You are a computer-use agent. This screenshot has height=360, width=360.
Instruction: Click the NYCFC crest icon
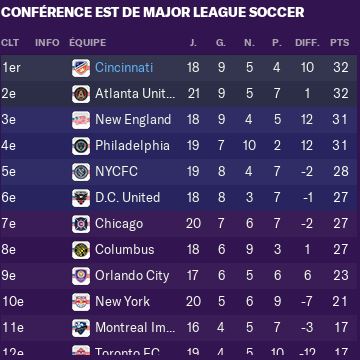(81, 172)
